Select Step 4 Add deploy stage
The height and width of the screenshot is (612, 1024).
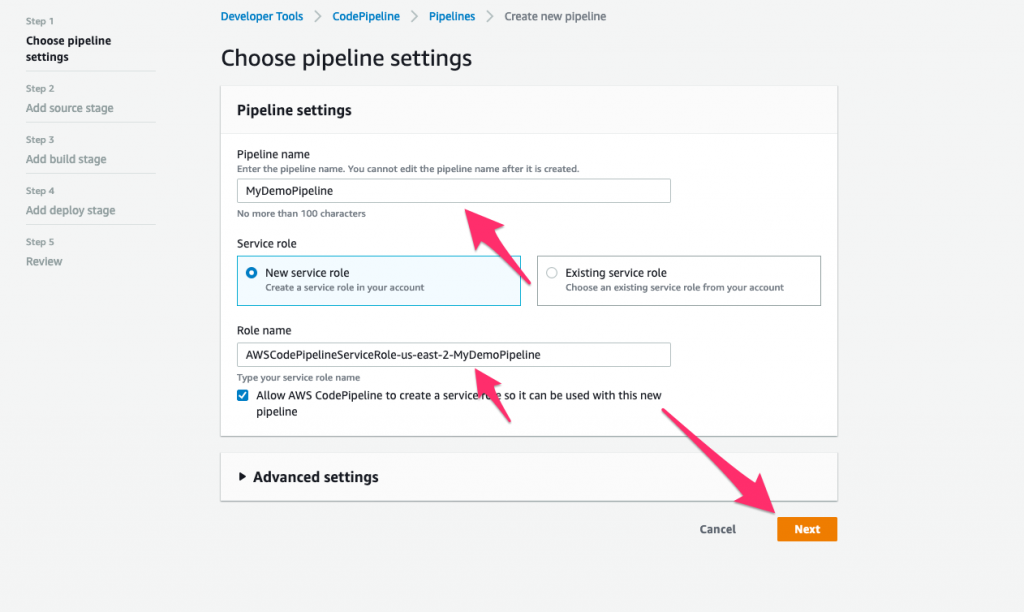[69, 210]
